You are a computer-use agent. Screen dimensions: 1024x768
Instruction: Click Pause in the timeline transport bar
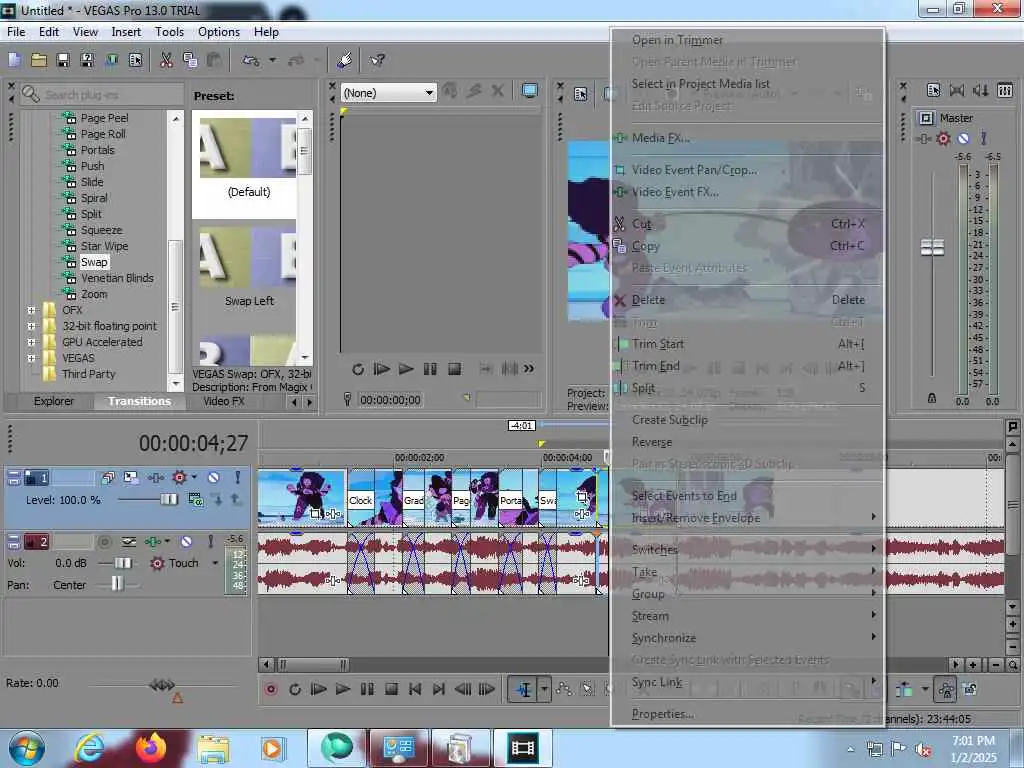tap(367, 689)
